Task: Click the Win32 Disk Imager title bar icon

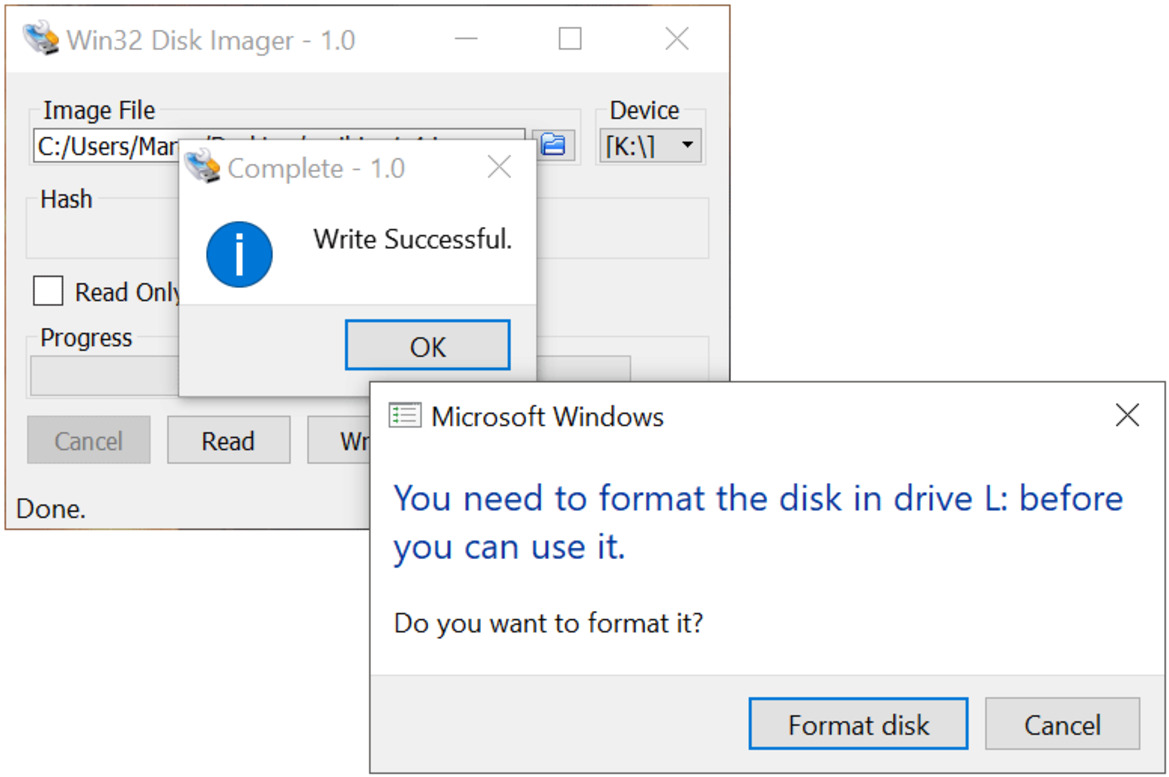Action: point(40,38)
